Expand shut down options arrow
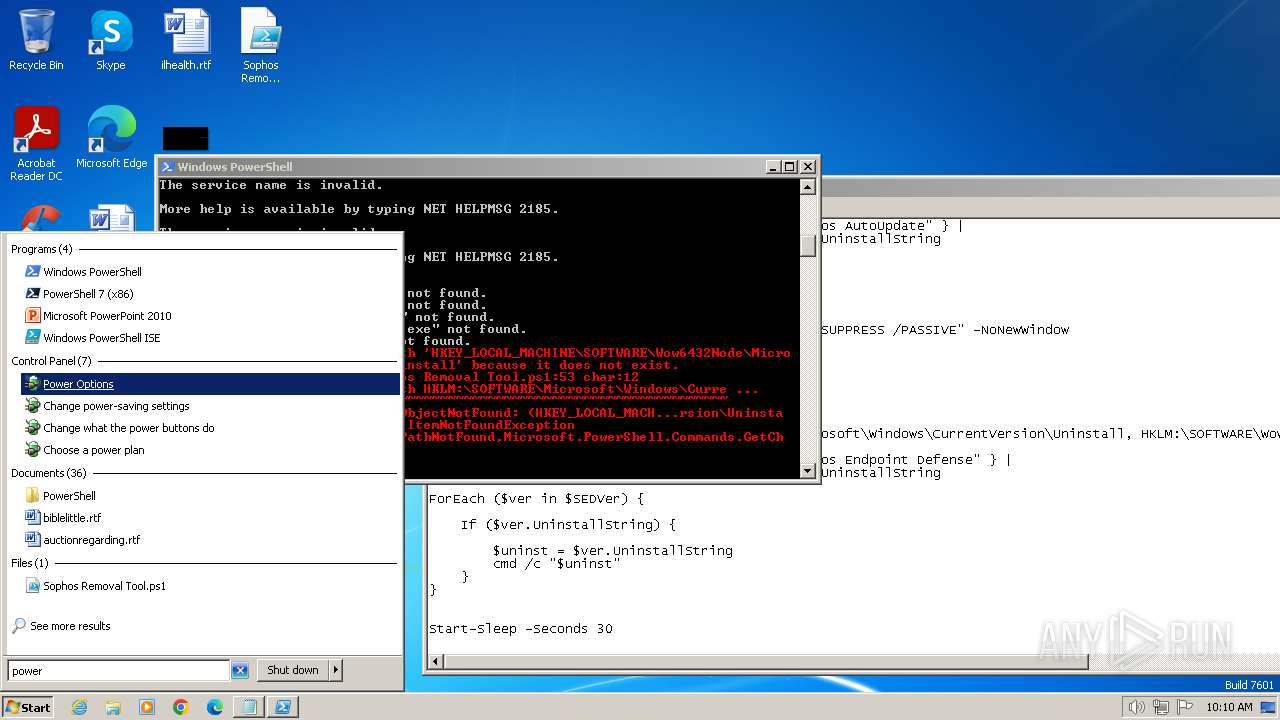Viewport: 1280px width, 720px height. coord(336,670)
